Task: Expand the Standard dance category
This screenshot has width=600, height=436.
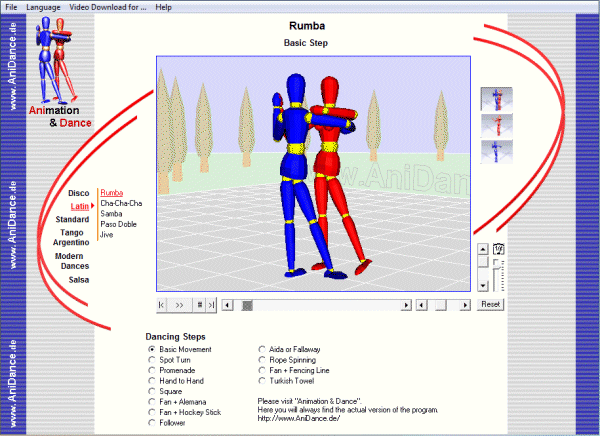Action: (72, 219)
